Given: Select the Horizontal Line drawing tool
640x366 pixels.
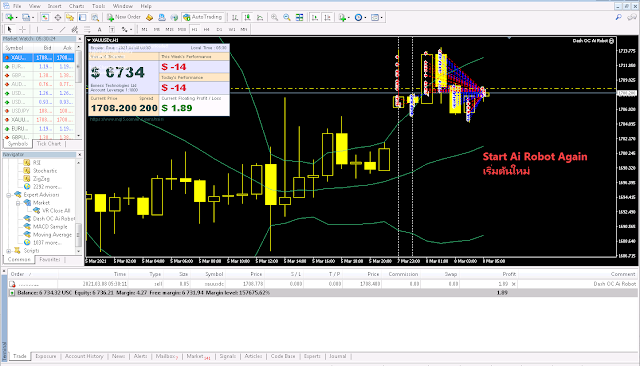Looking at the screenshot, I should (x=50, y=29).
